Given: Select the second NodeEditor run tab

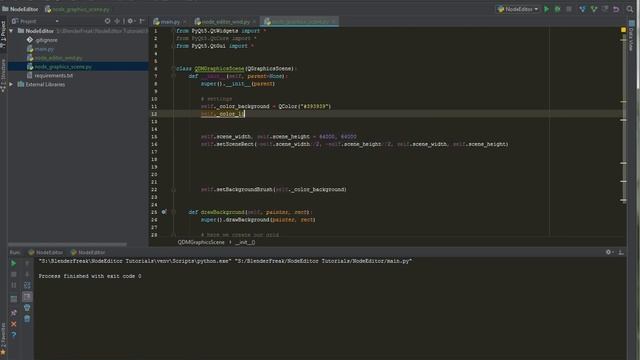Looking at the screenshot, I should pos(88,252).
